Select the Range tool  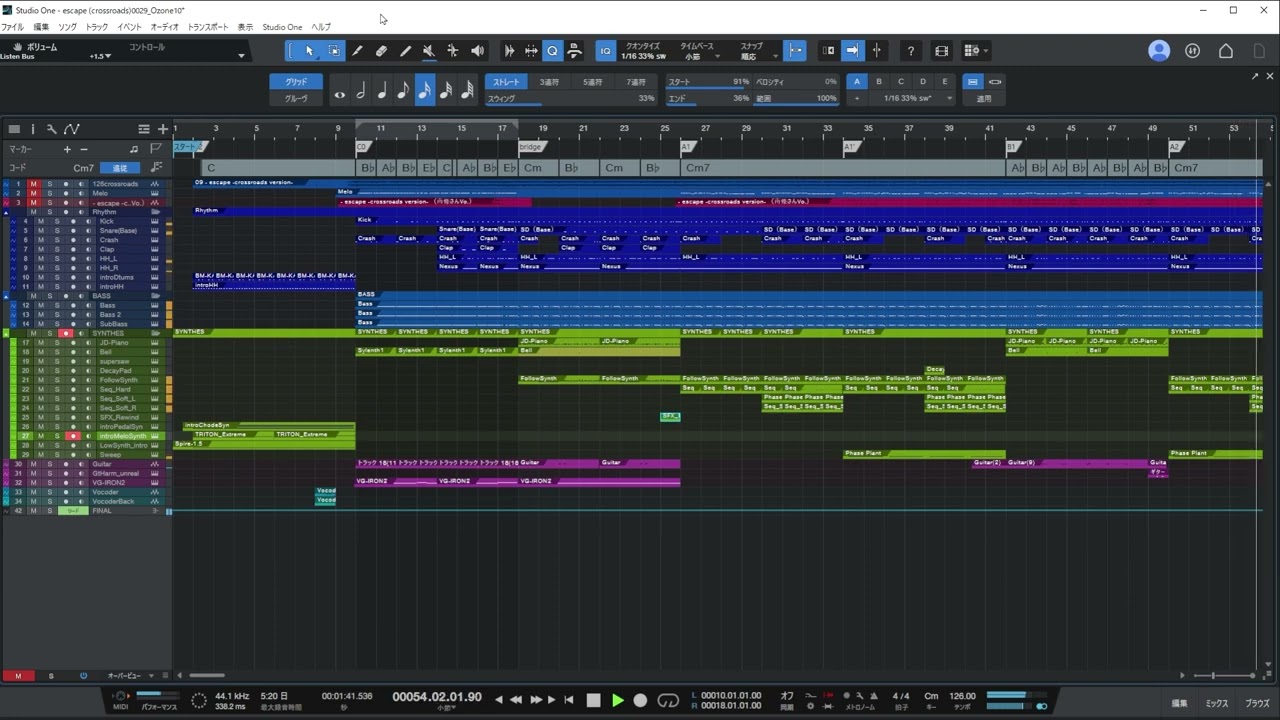334,51
